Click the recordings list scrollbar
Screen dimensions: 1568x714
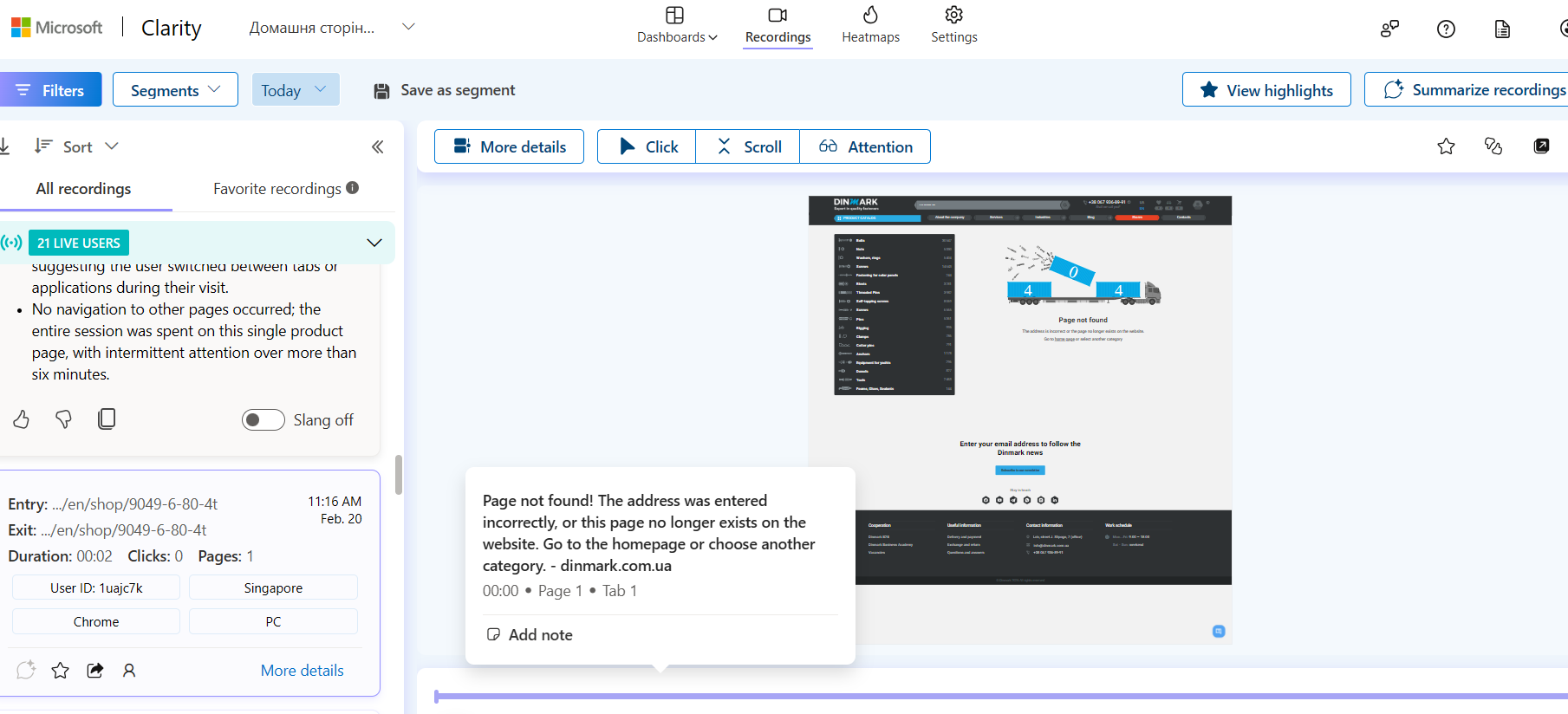(399, 474)
